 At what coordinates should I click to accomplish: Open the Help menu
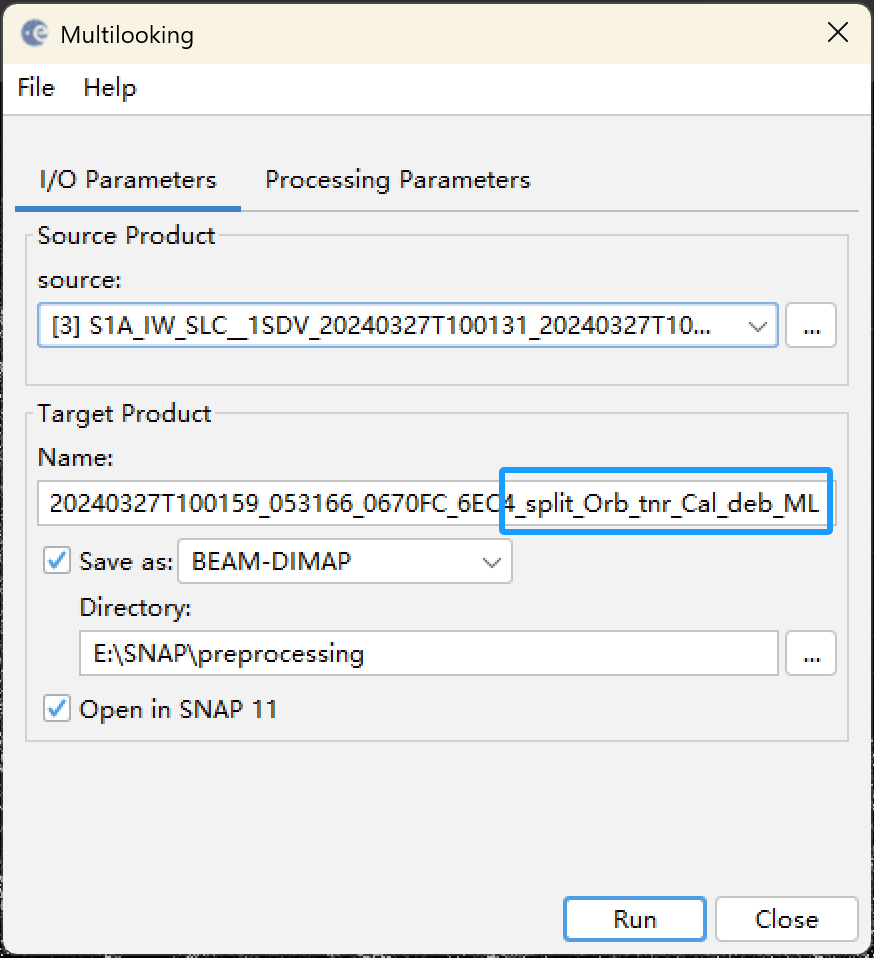pyautogui.click(x=110, y=88)
